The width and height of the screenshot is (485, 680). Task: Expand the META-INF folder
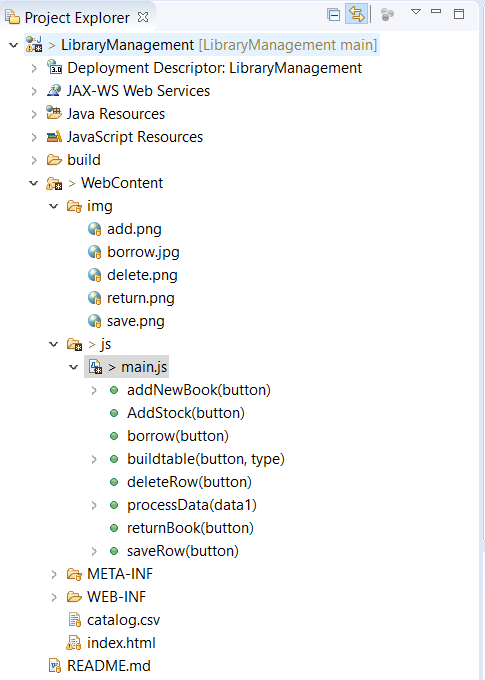(x=54, y=574)
